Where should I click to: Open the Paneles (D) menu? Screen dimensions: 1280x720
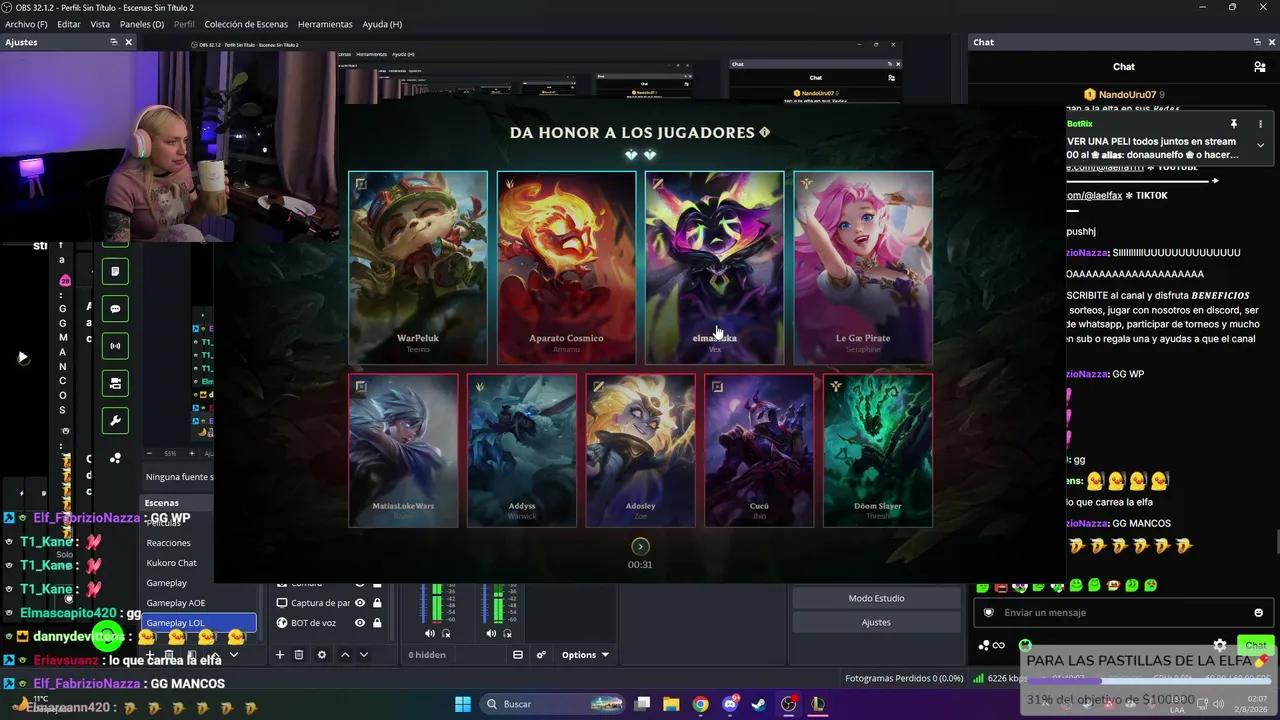tap(142, 24)
